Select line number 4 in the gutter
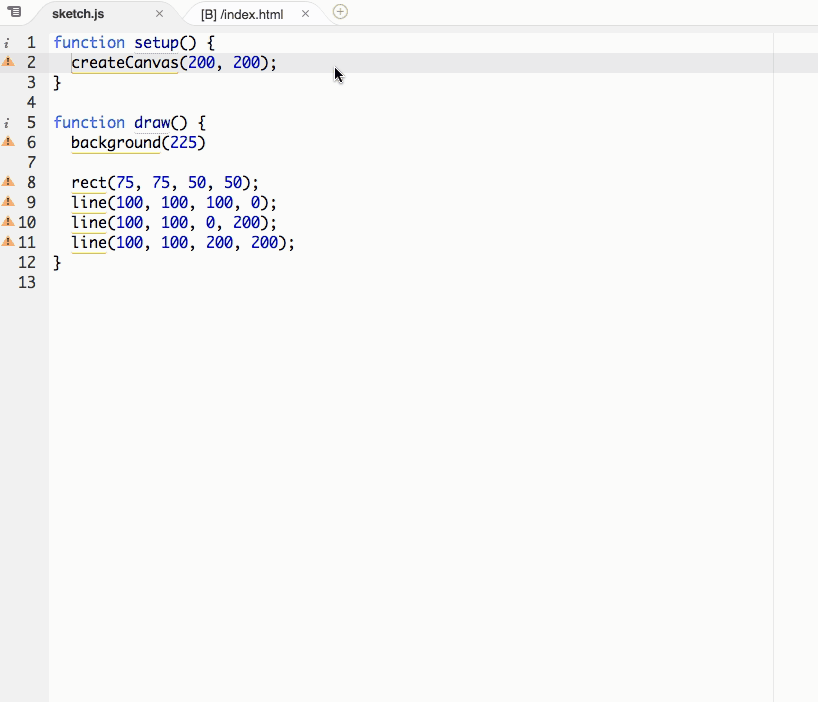Screen dimensions: 818x702 (31, 102)
